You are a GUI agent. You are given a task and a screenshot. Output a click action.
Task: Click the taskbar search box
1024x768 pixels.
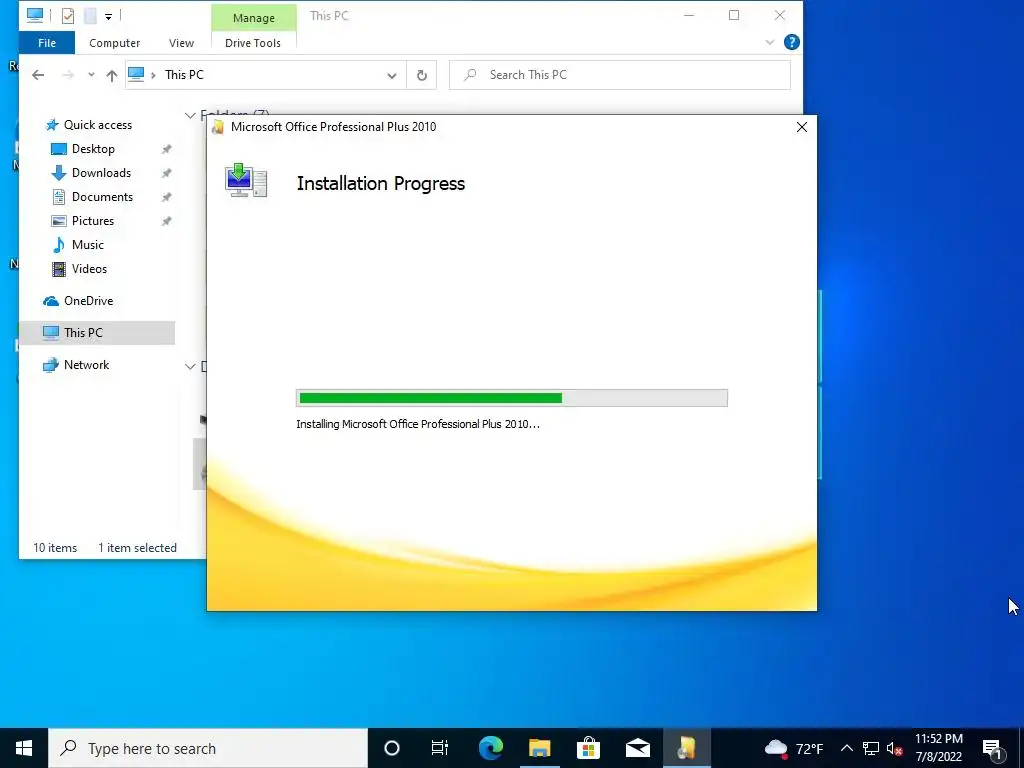pyautogui.click(x=208, y=748)
